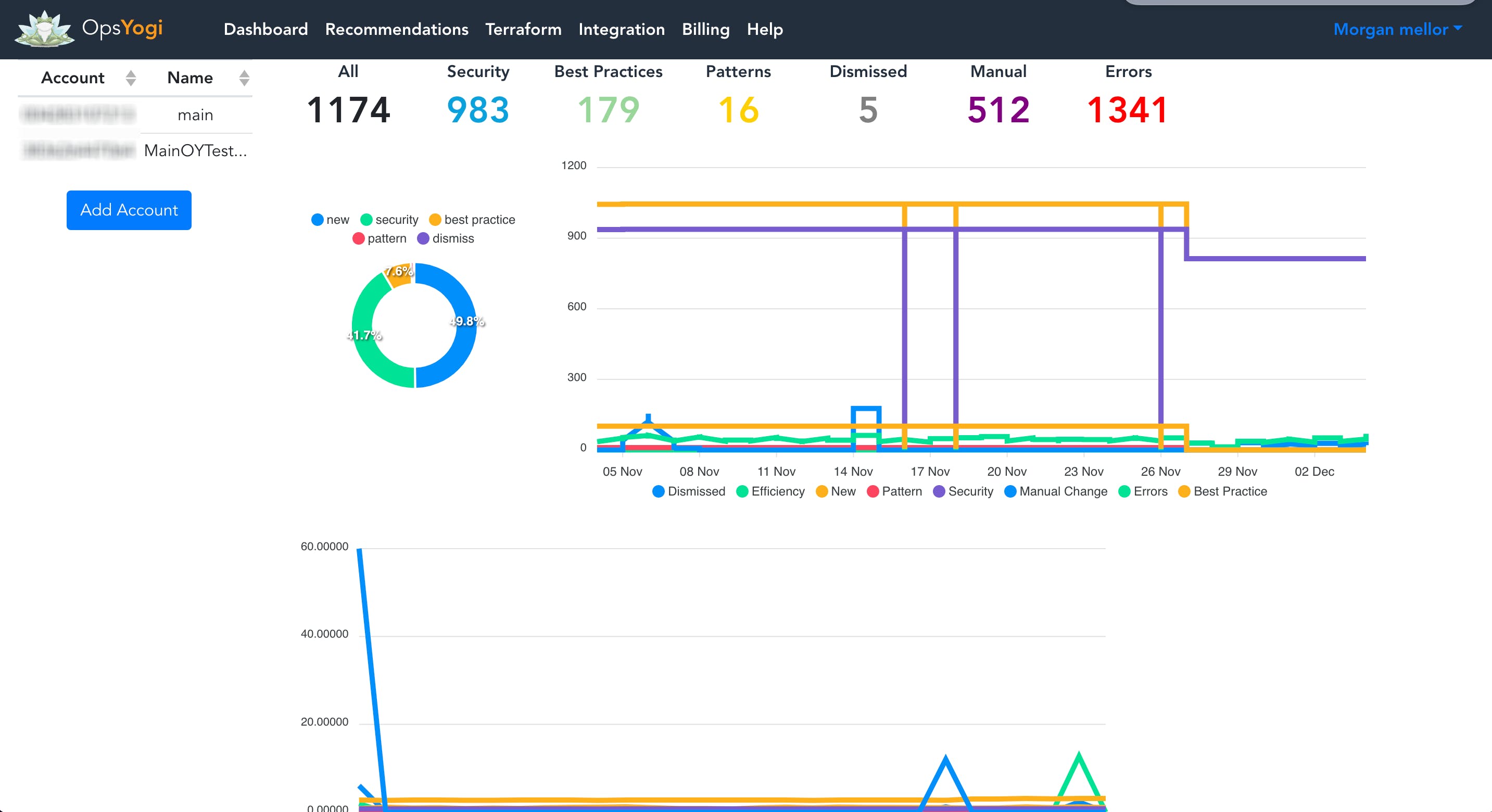Select the MainOYTest account row

click(x=195, y=150)
